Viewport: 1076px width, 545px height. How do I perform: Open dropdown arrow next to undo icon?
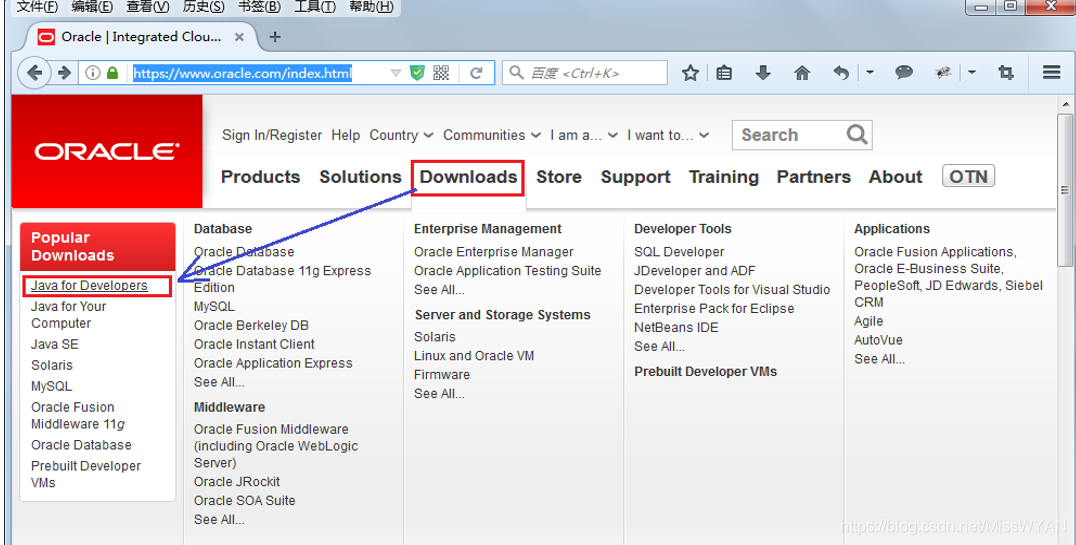869,72
